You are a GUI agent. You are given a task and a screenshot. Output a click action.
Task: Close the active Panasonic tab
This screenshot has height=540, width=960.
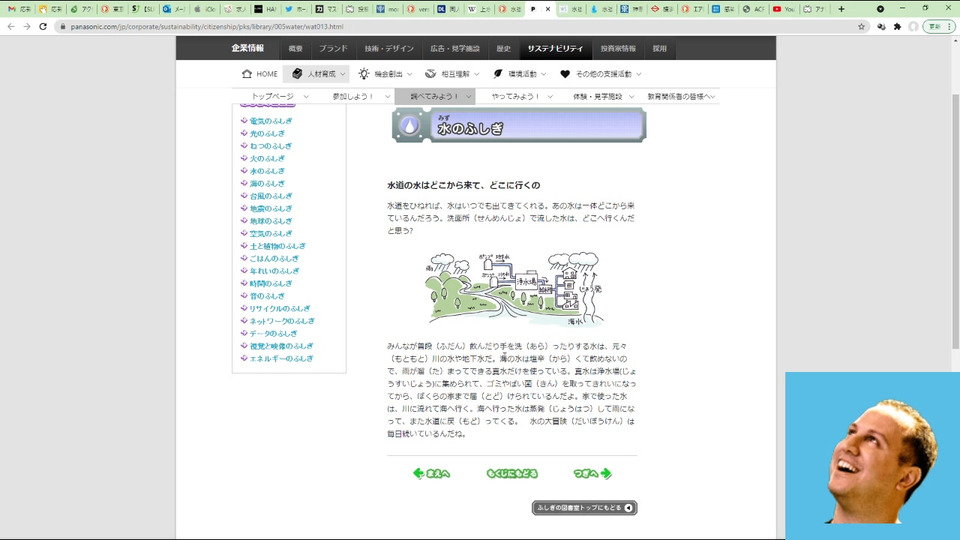pos(548,9)
